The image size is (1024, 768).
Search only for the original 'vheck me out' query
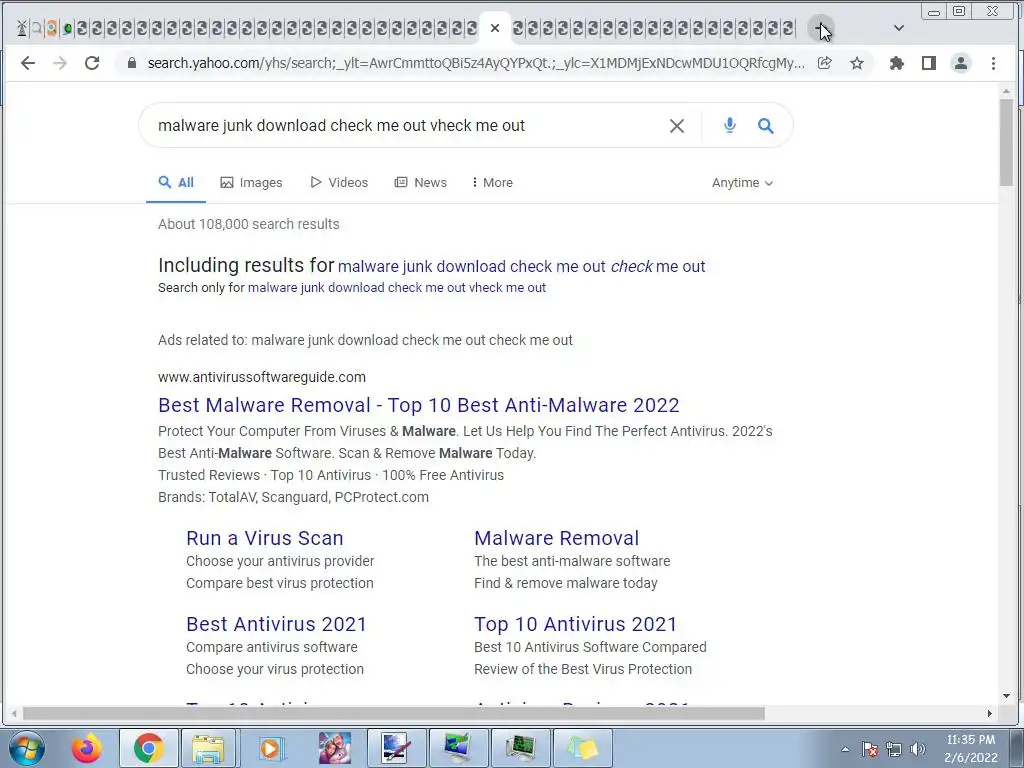(x=396, y=287)
